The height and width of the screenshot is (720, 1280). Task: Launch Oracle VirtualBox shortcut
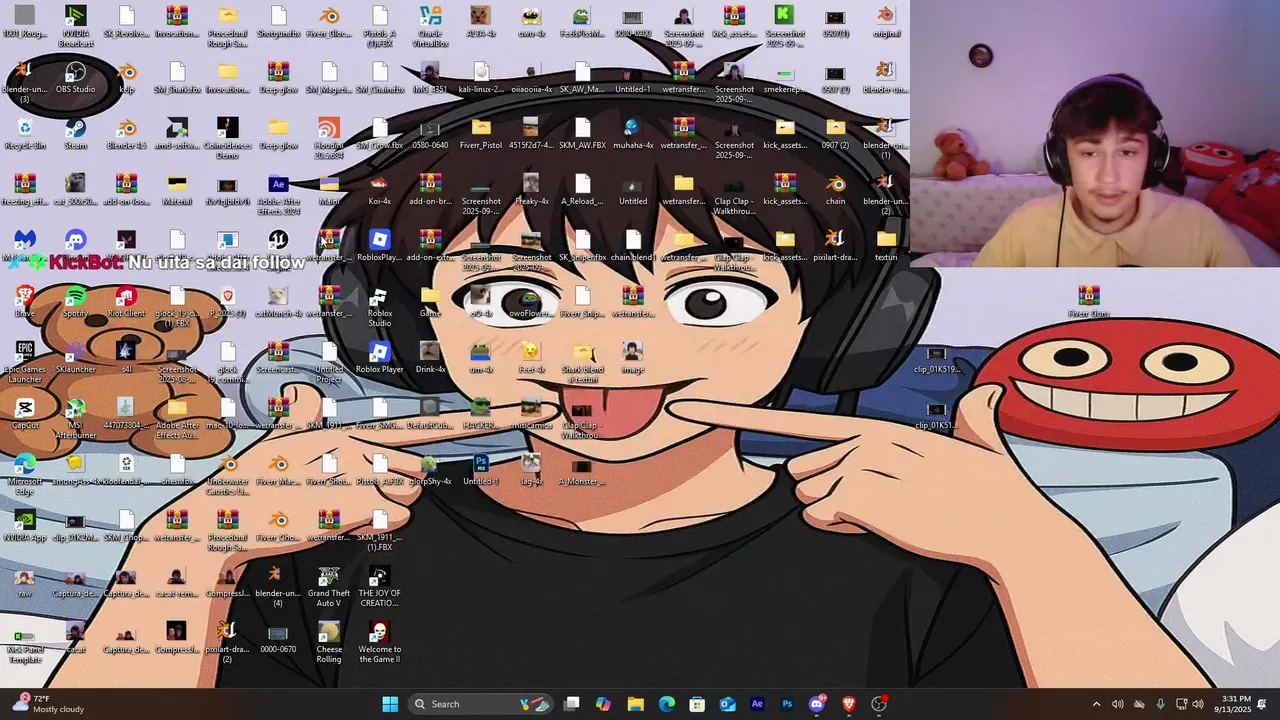point(430,26)
